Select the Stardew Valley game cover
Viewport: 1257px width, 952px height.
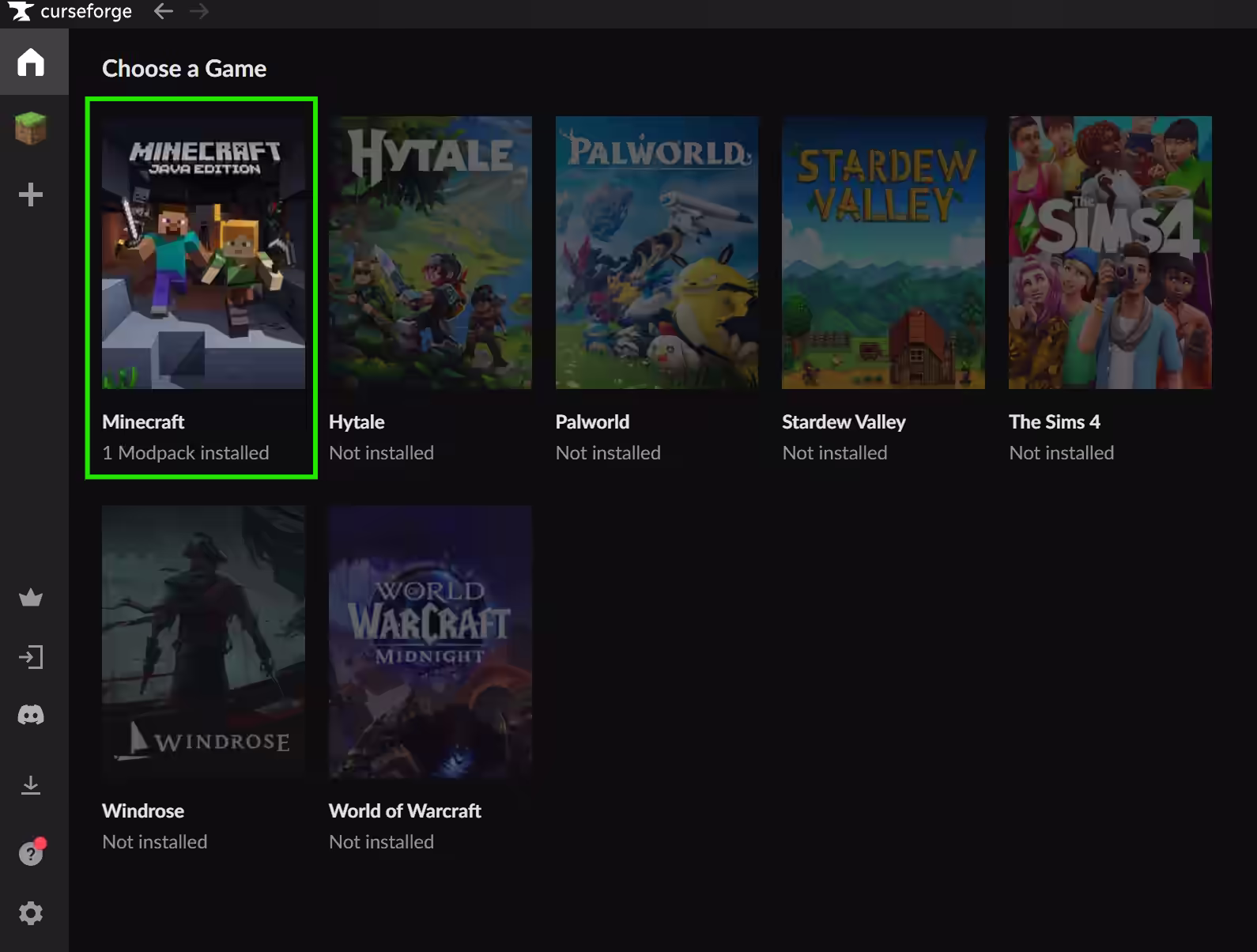click(x=883, y=252)
